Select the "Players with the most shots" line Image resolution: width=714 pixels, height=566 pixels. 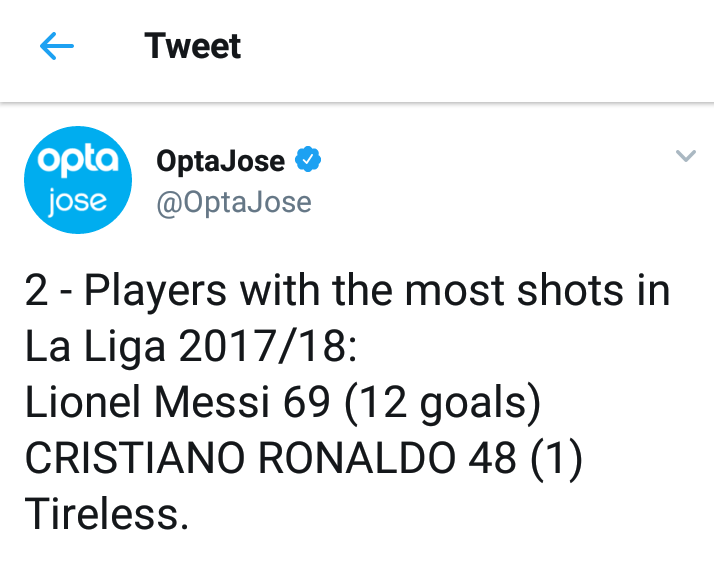tap(376, 291)
